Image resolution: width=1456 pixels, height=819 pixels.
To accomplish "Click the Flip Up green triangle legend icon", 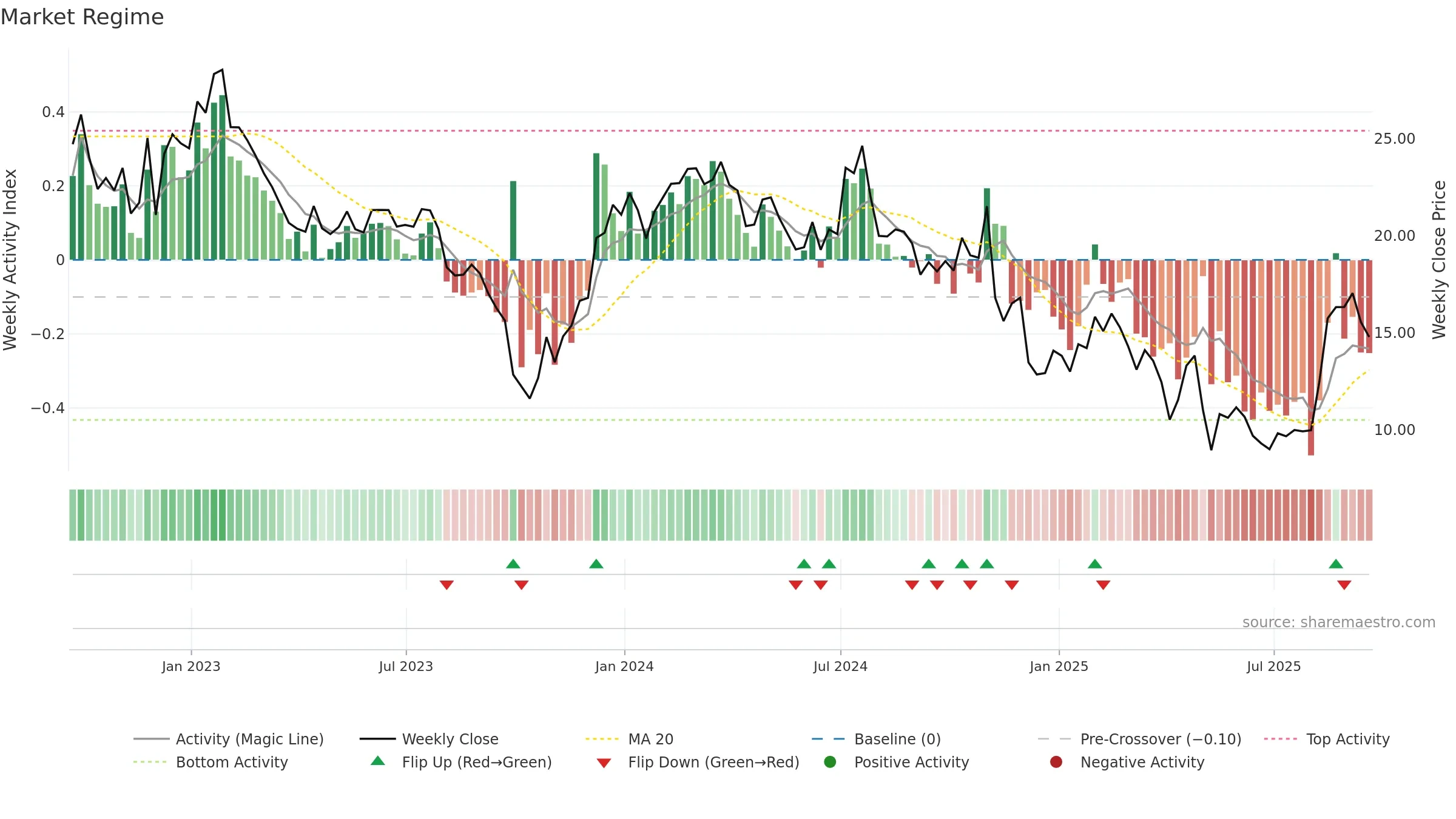I will (378, 761).
